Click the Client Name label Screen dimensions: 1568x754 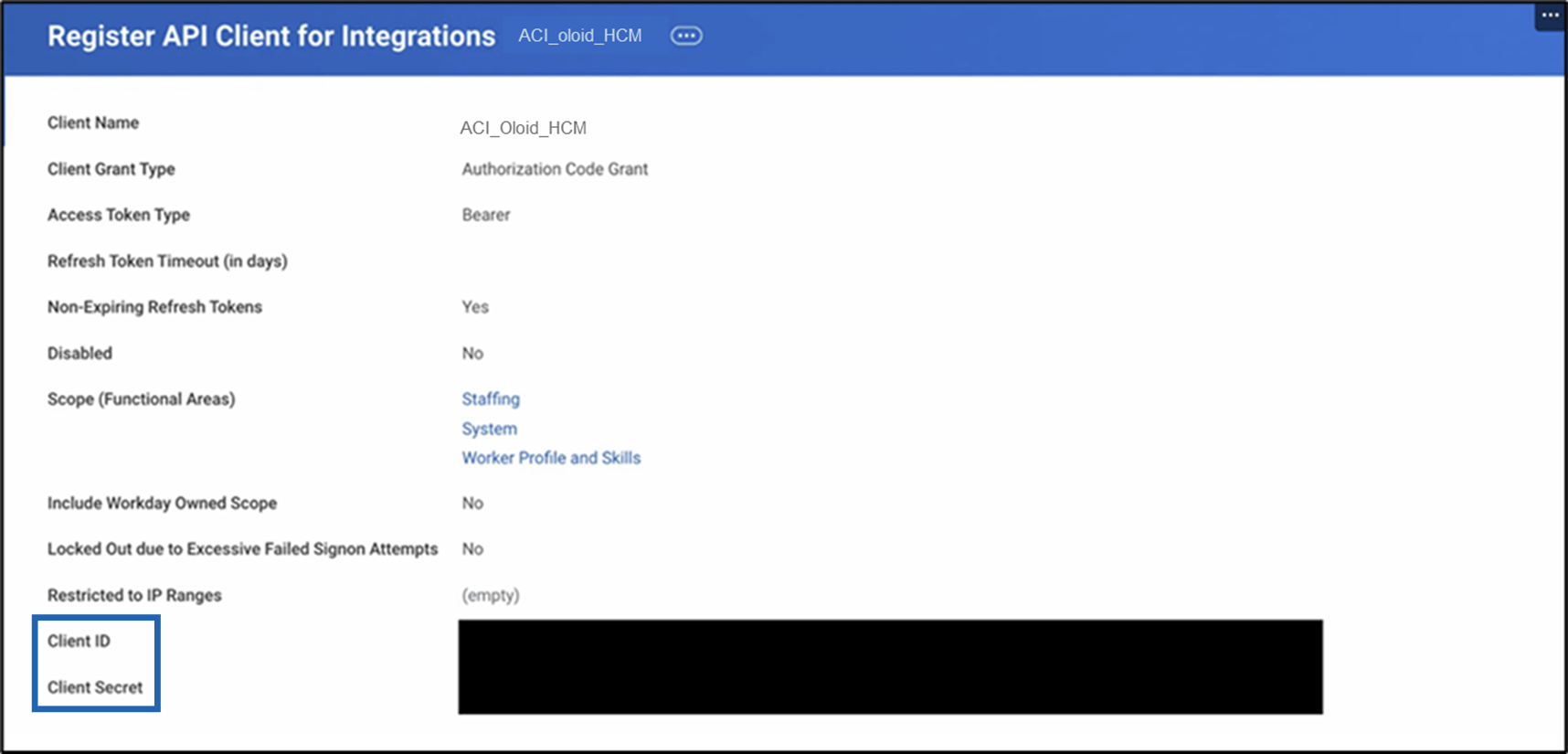[93, 122]
